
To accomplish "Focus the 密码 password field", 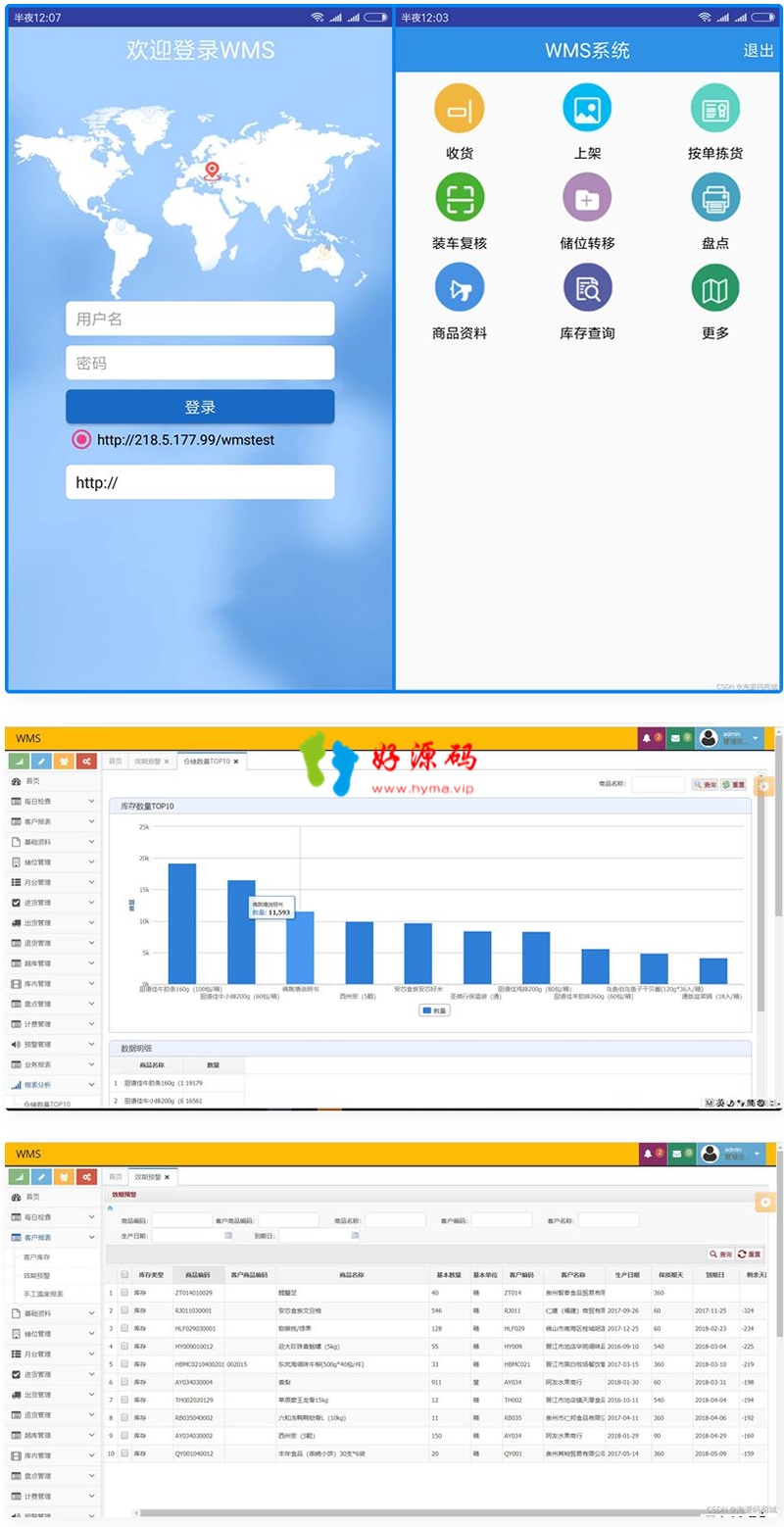I will [200, 363].
